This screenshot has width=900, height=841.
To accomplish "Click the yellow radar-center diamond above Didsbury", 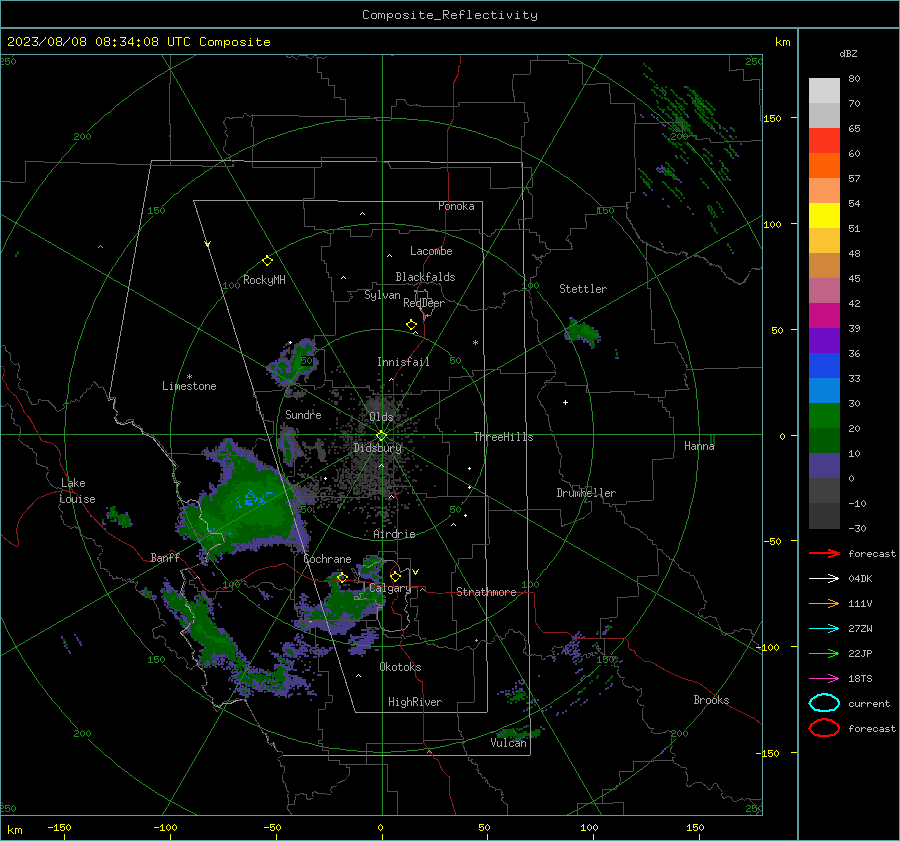I will click(x=381, y=435).
